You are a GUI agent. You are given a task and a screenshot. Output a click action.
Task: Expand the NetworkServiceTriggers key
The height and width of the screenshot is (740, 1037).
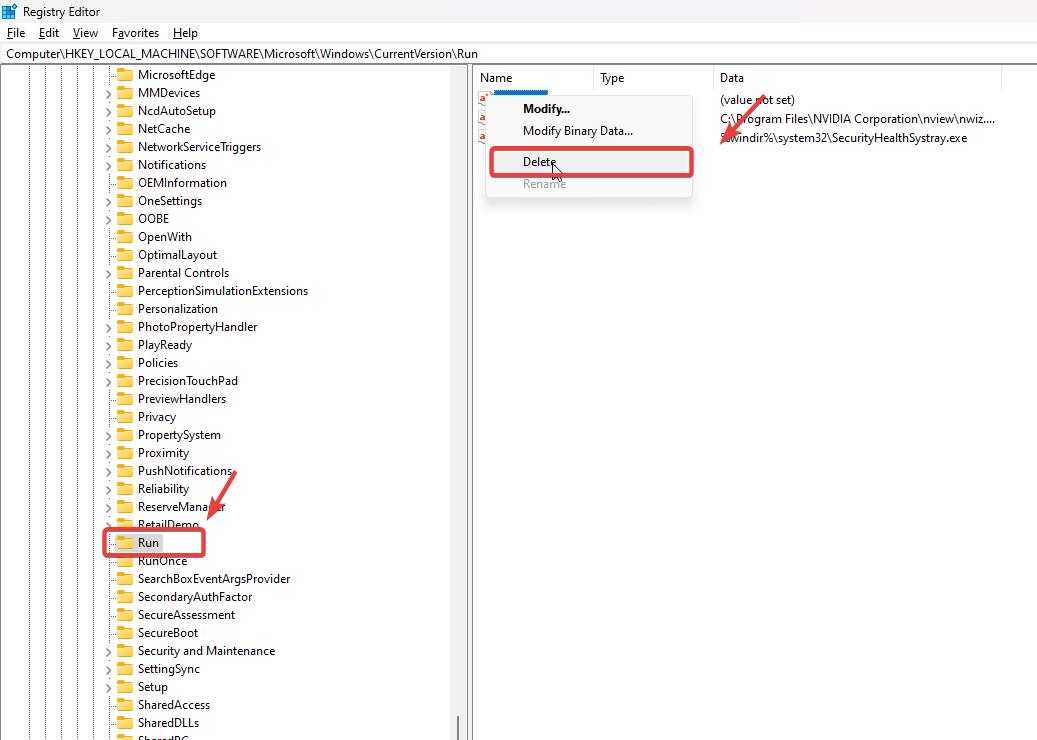(x=108, y=147)
